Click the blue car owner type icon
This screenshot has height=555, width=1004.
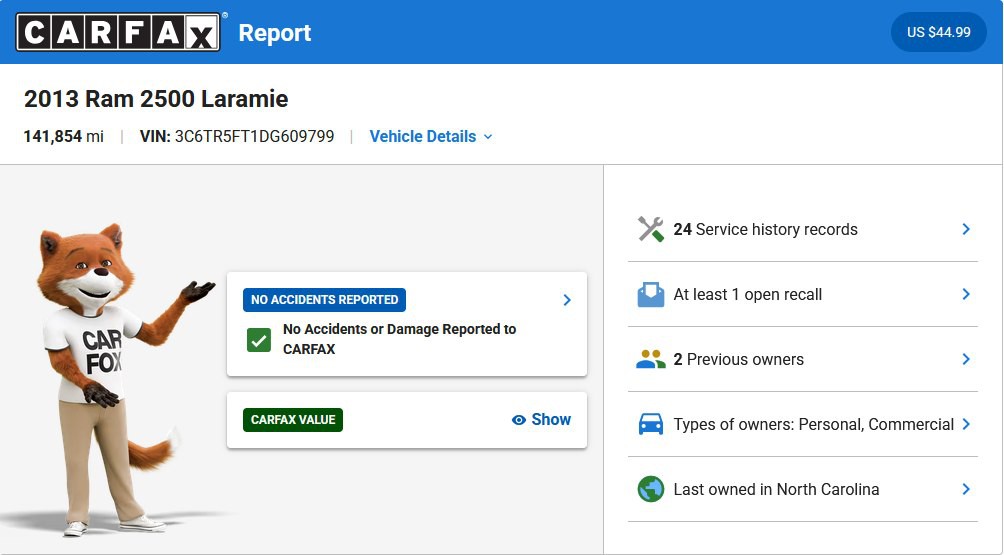pos(651,424)
